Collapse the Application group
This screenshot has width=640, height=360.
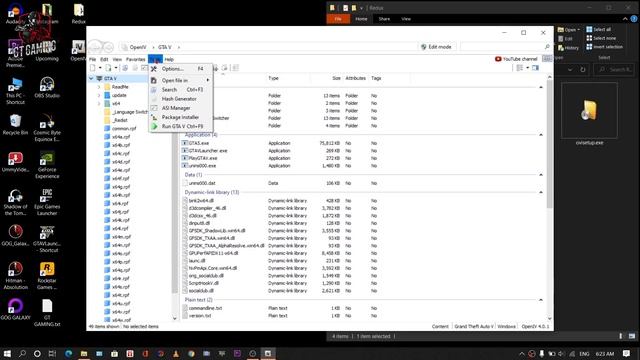541,135
